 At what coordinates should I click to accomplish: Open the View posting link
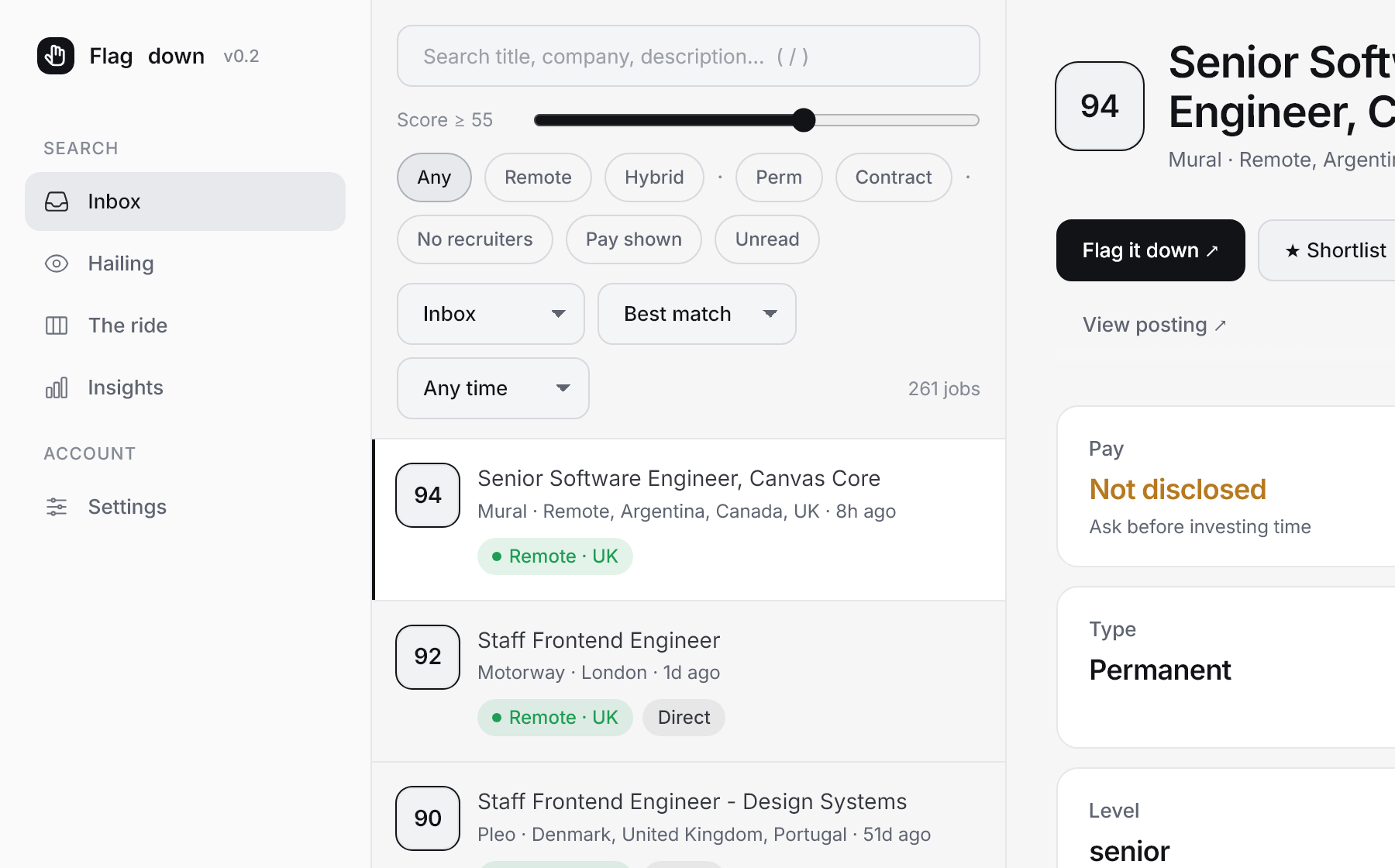pyautogui.click(x=1154, y=325)
